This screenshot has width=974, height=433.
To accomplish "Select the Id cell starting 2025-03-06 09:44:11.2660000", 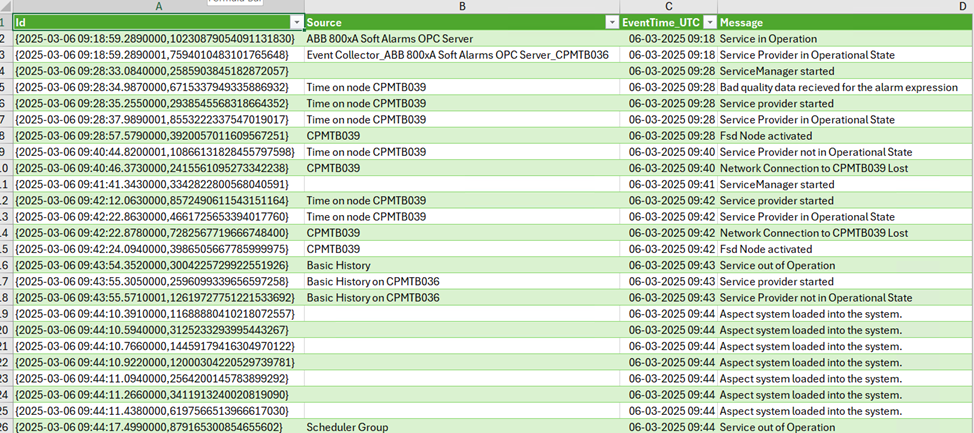I will [x=159, y=394].
